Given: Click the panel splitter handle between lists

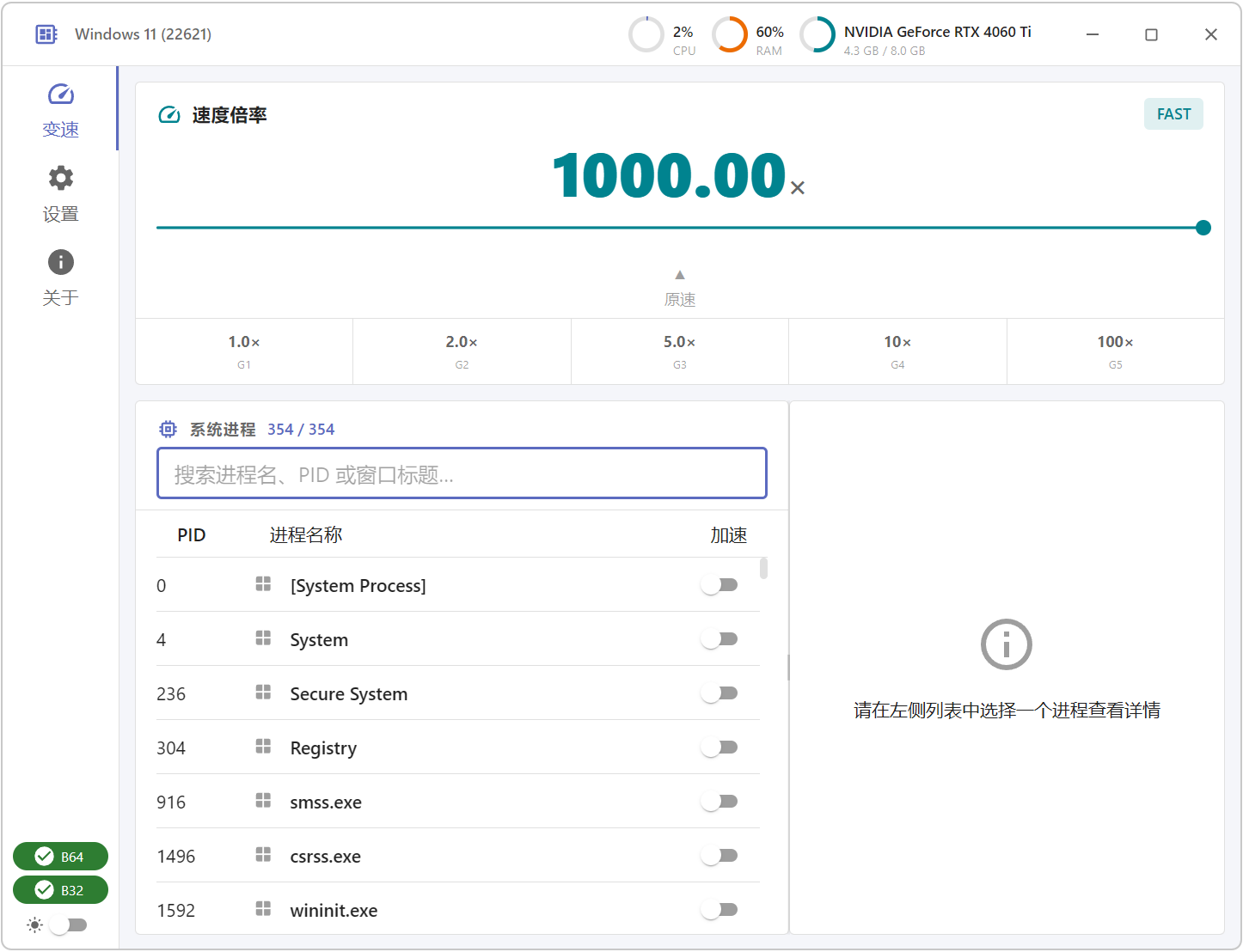Looking at the screenshot, I should pos(788,668).
